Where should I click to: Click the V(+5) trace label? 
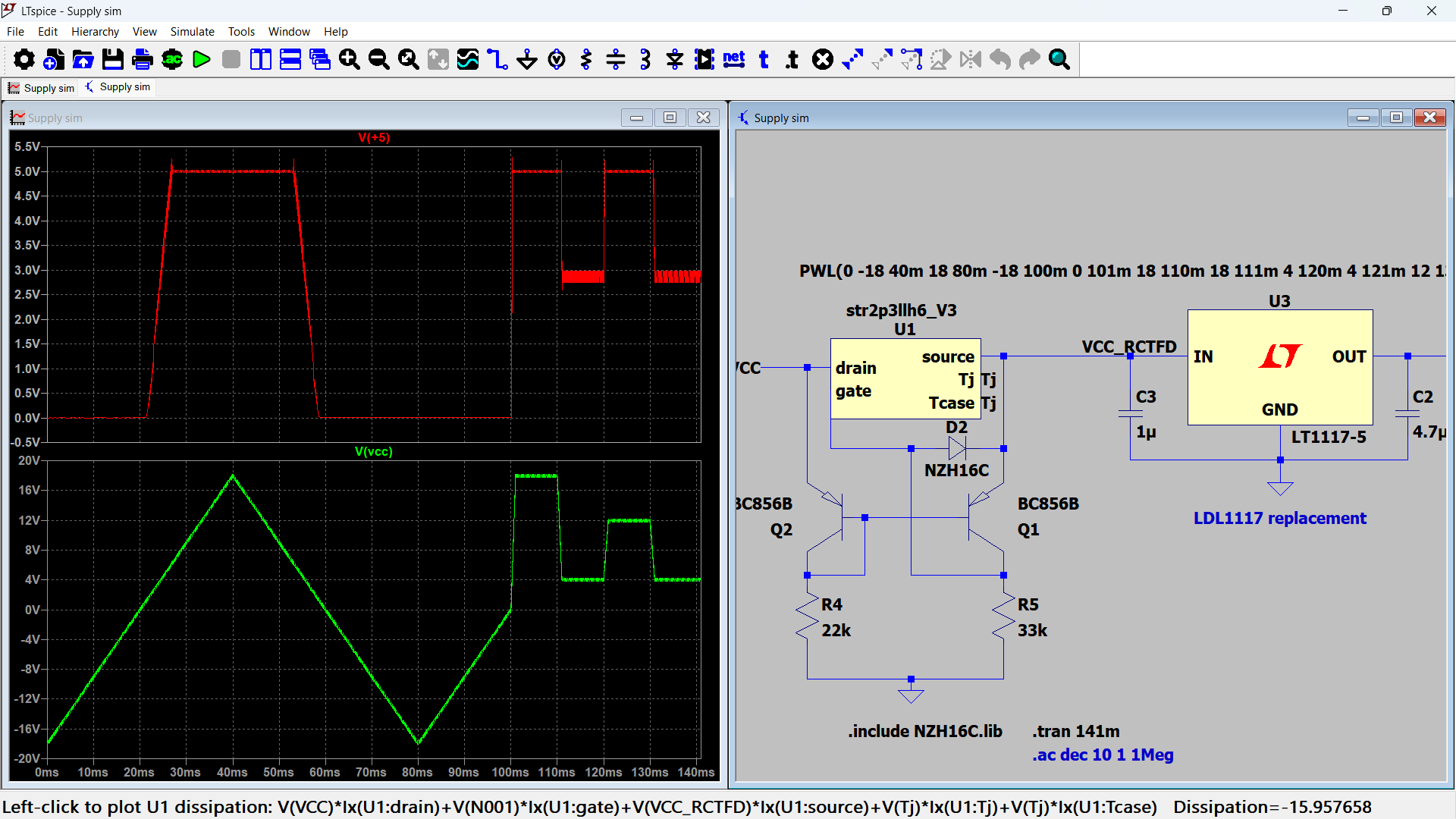374,137
